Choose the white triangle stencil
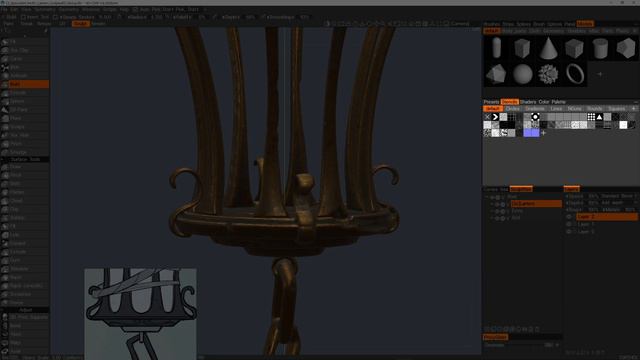 tap(599, 117)
